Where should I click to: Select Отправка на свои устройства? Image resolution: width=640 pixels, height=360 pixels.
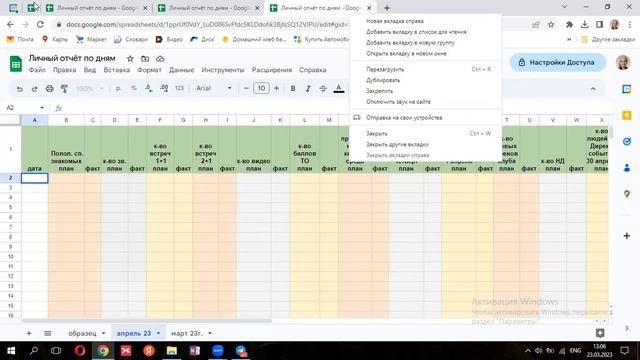pos(426,118)
